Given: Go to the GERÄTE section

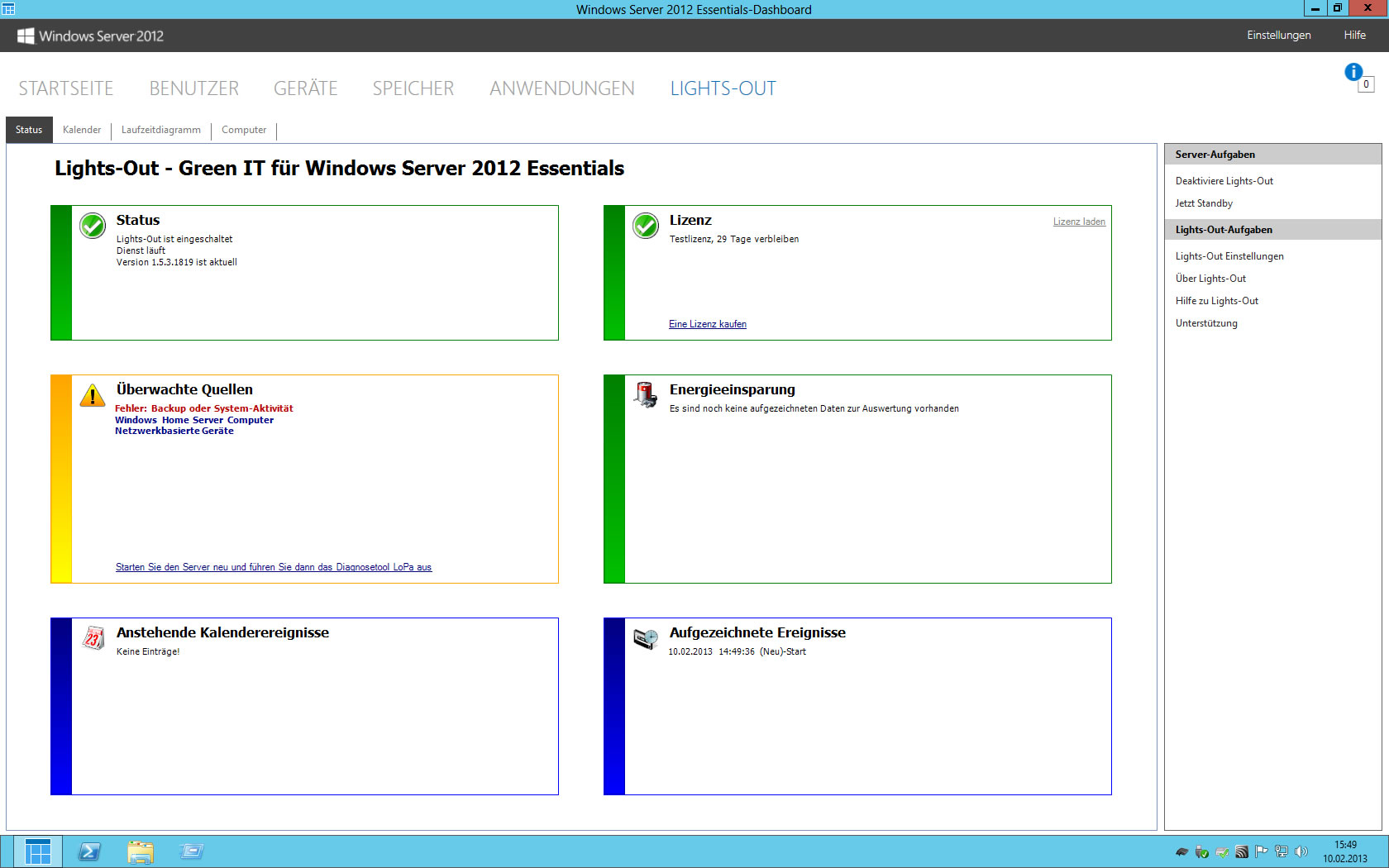Looking at the screenshot, I should coord(306,88).
